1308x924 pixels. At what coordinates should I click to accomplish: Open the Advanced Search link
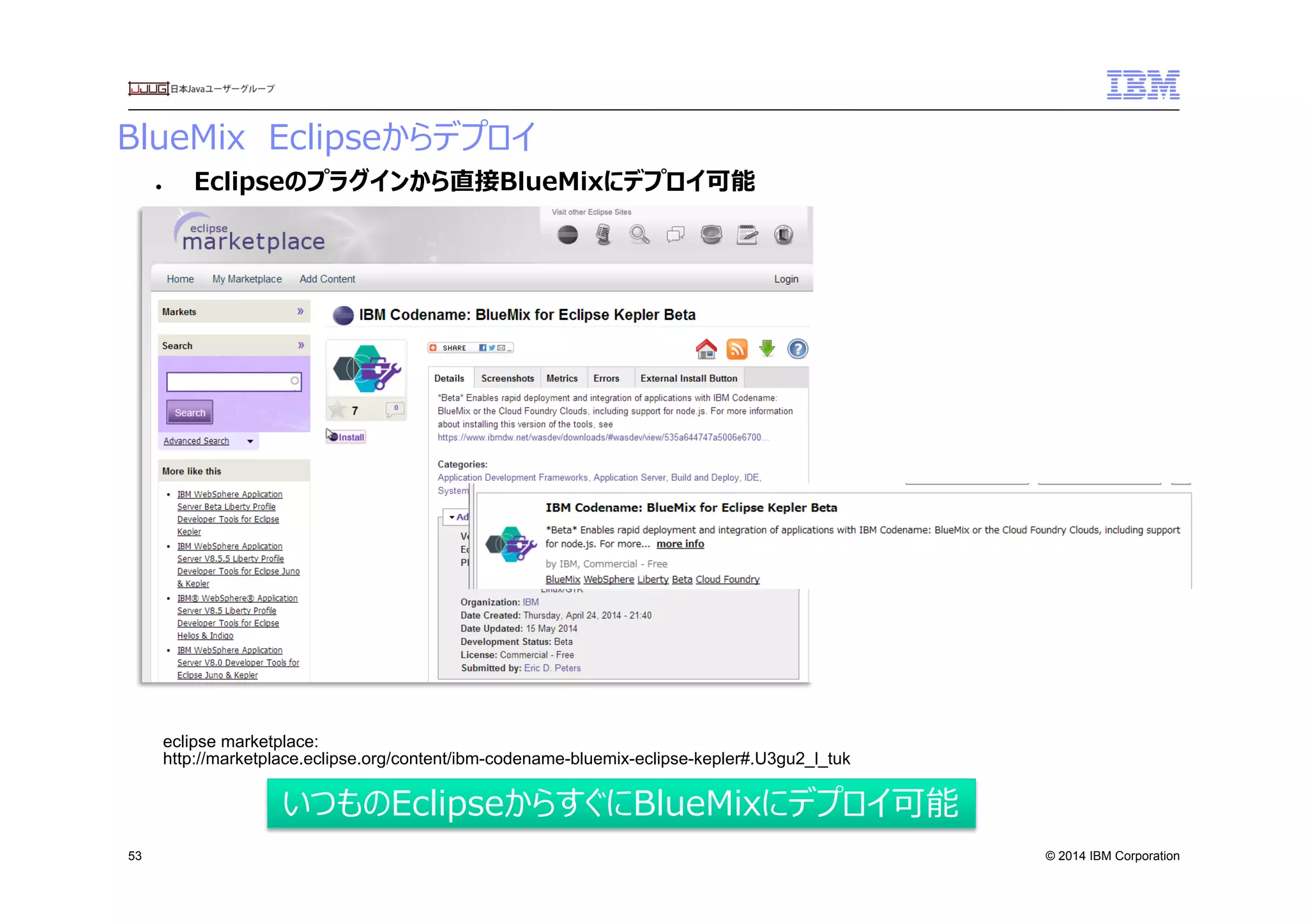[196, 441]
